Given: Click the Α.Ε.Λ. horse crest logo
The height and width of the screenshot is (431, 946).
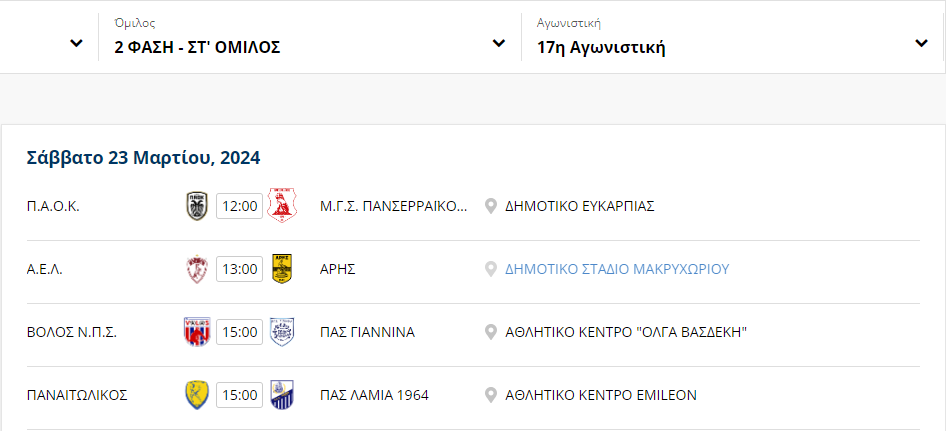Looking at the screenshot, I should 197,269.
